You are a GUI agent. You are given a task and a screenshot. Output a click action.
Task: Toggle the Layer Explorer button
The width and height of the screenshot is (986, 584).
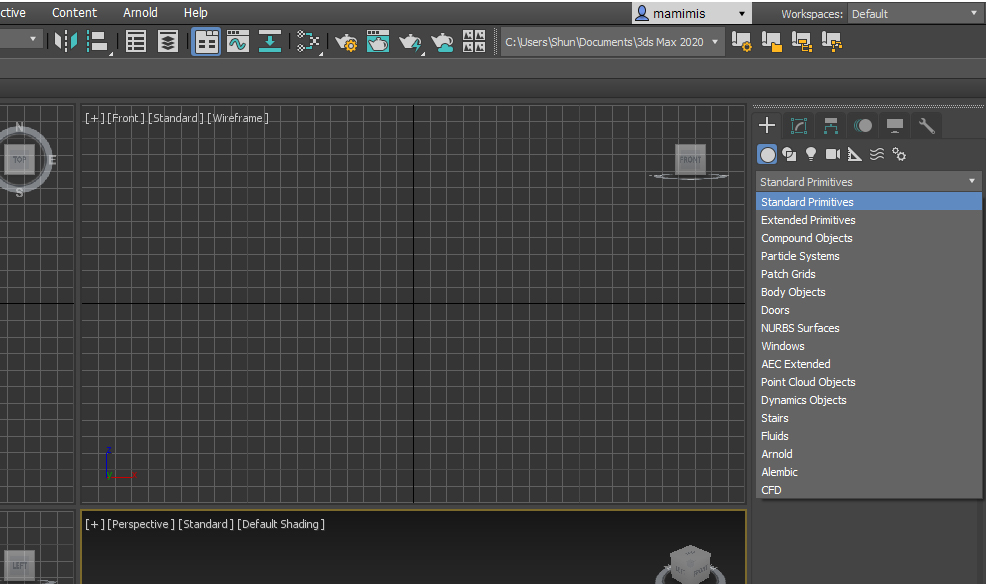[x=168, y=41]
